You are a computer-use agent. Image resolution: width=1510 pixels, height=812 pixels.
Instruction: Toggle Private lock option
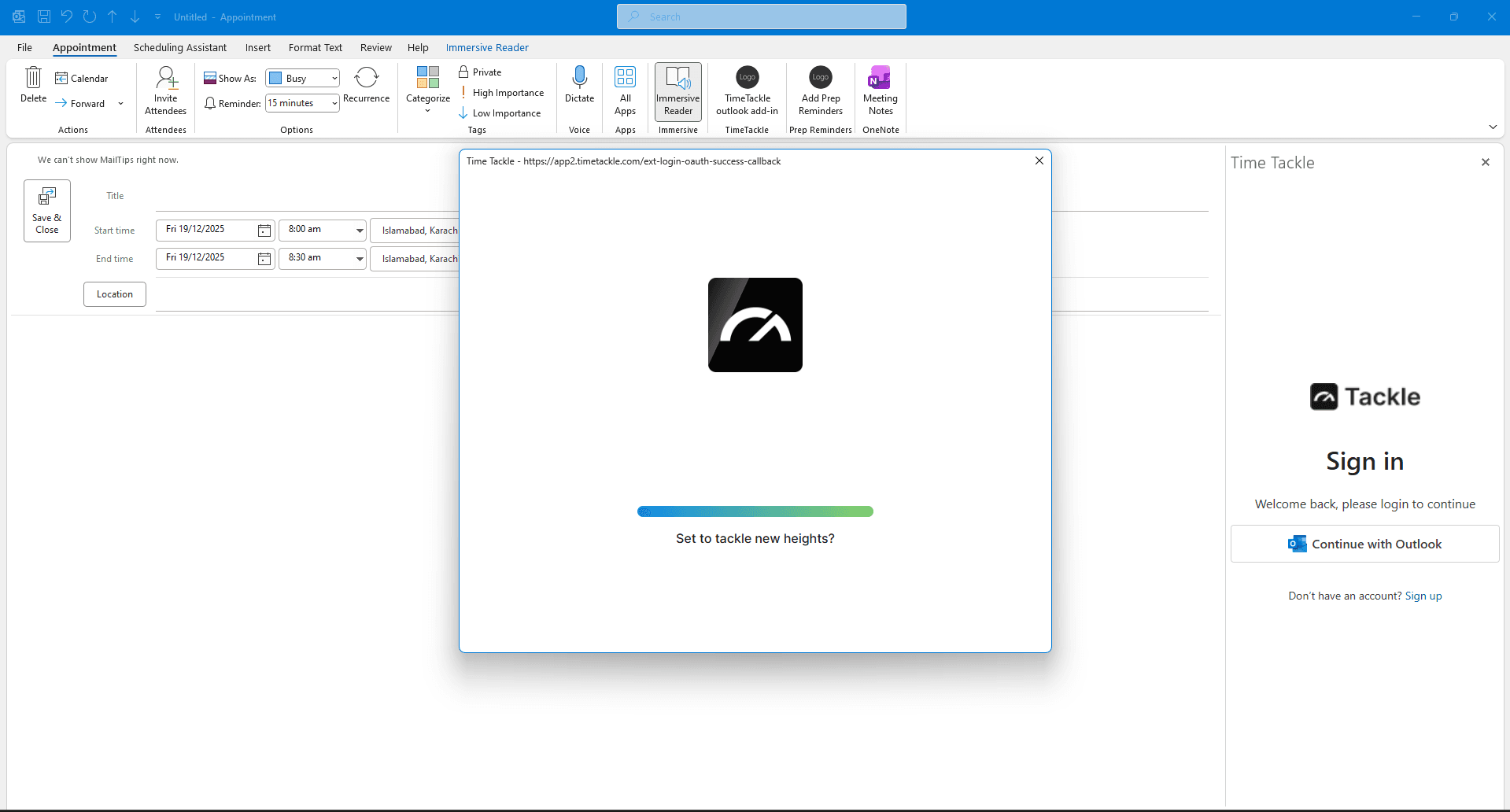point(480,72)
